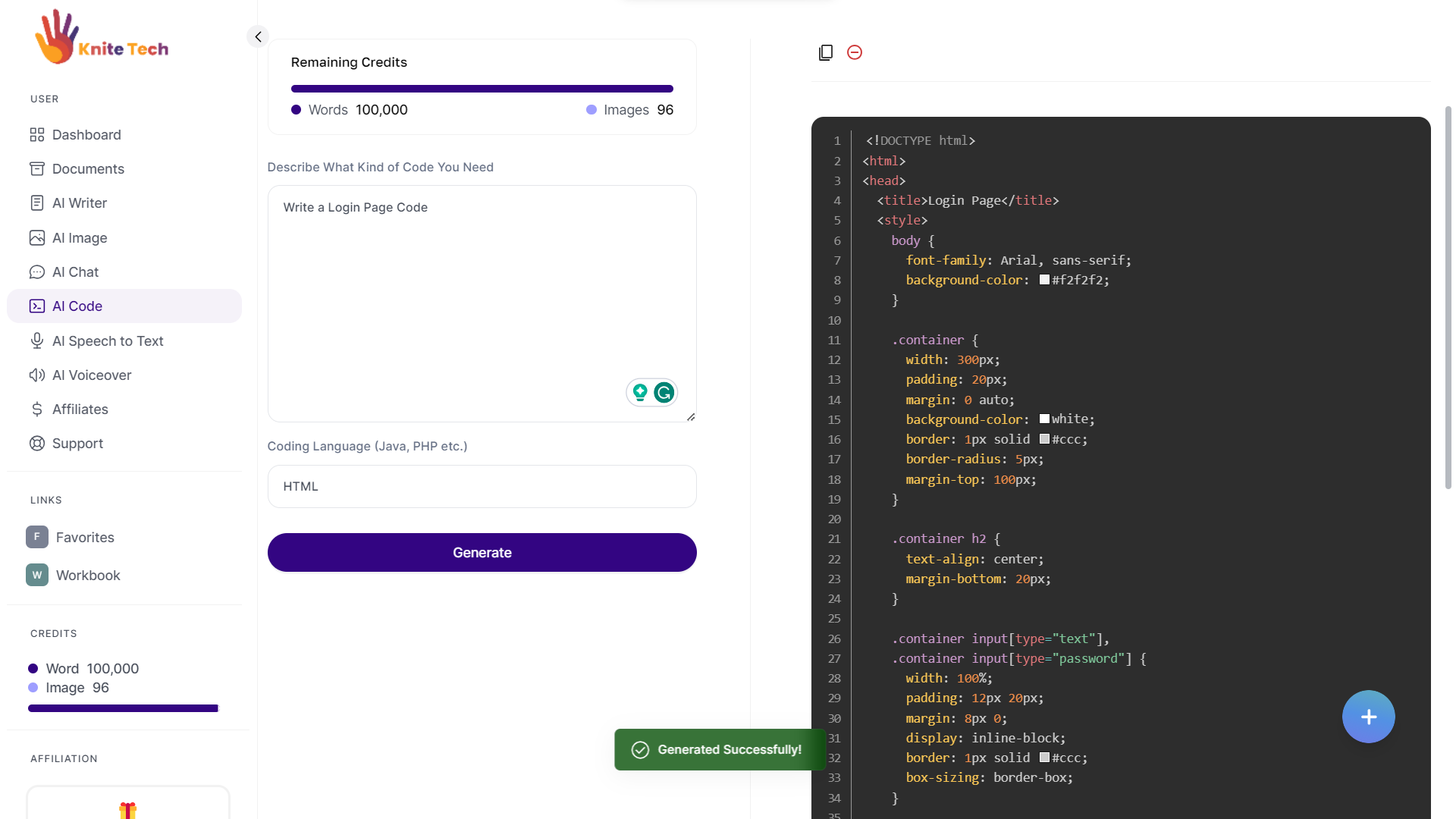Open AI Chat in the sidebar
Image resolution: width=1456 pixels, height=819 pixels.
75,272
